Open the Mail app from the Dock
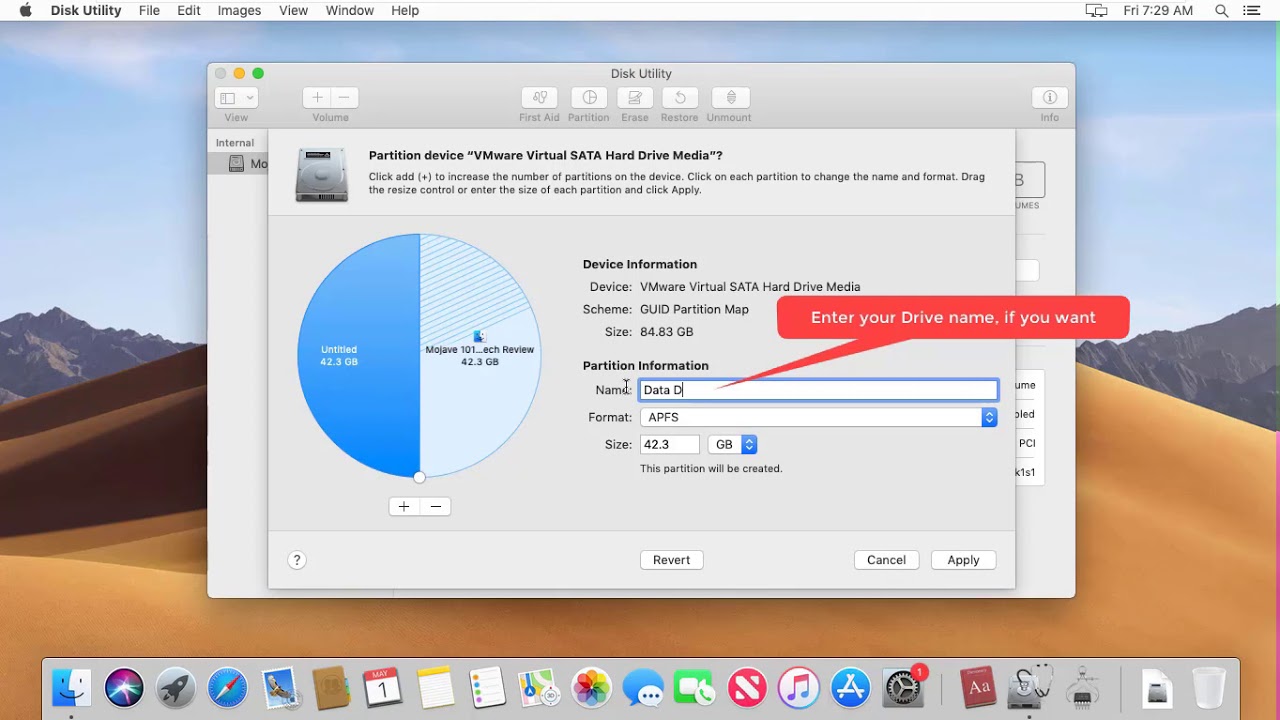1280x720 pixels. click(280, 688)
